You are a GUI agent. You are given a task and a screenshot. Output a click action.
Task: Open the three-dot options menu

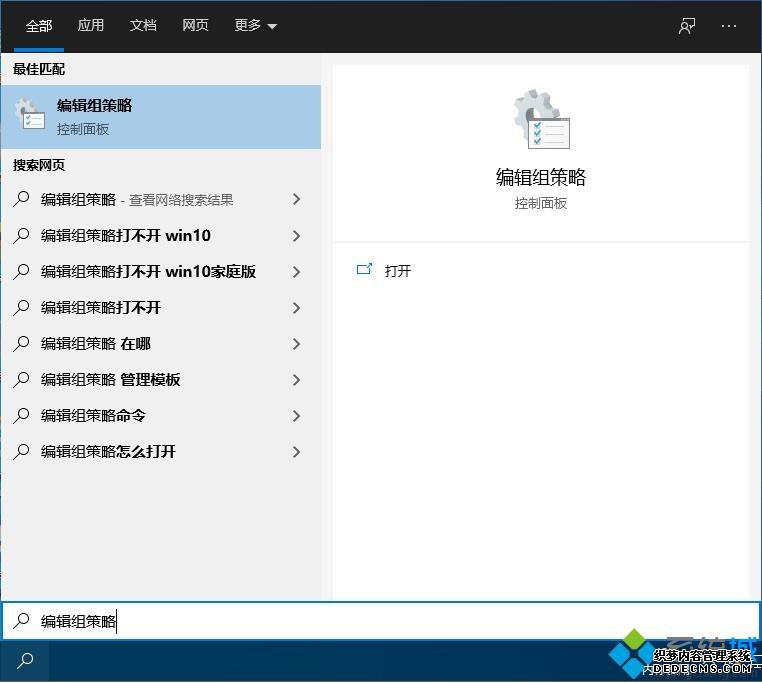(728, 26)
